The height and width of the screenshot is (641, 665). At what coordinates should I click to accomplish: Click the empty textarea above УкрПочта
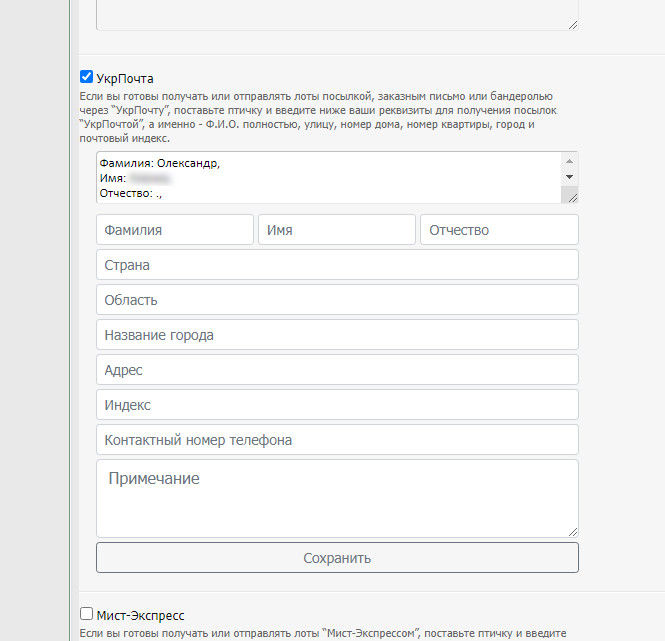point(337,14)
